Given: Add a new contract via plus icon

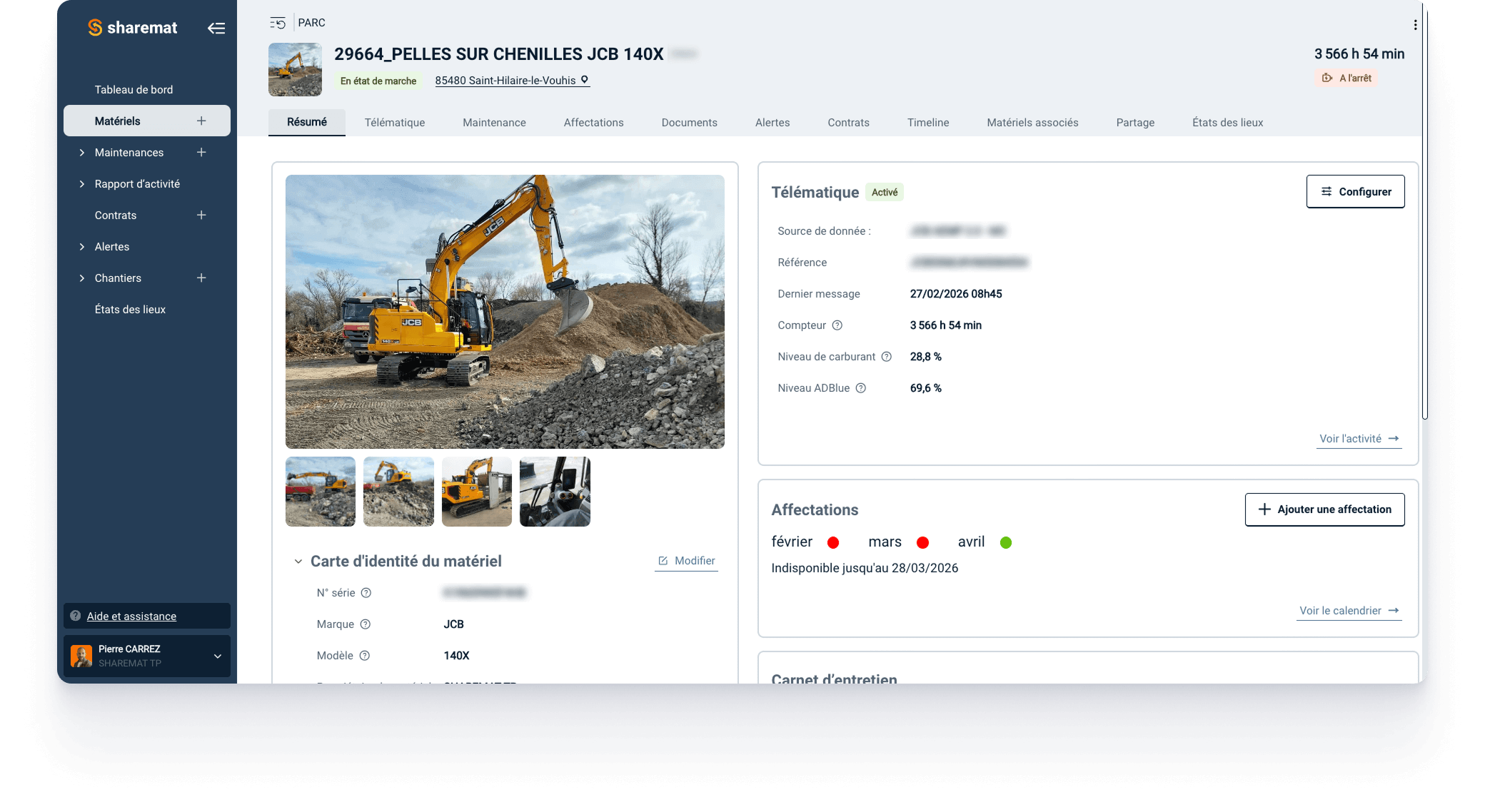Looking at the screenshot, I should coord(201,215).
